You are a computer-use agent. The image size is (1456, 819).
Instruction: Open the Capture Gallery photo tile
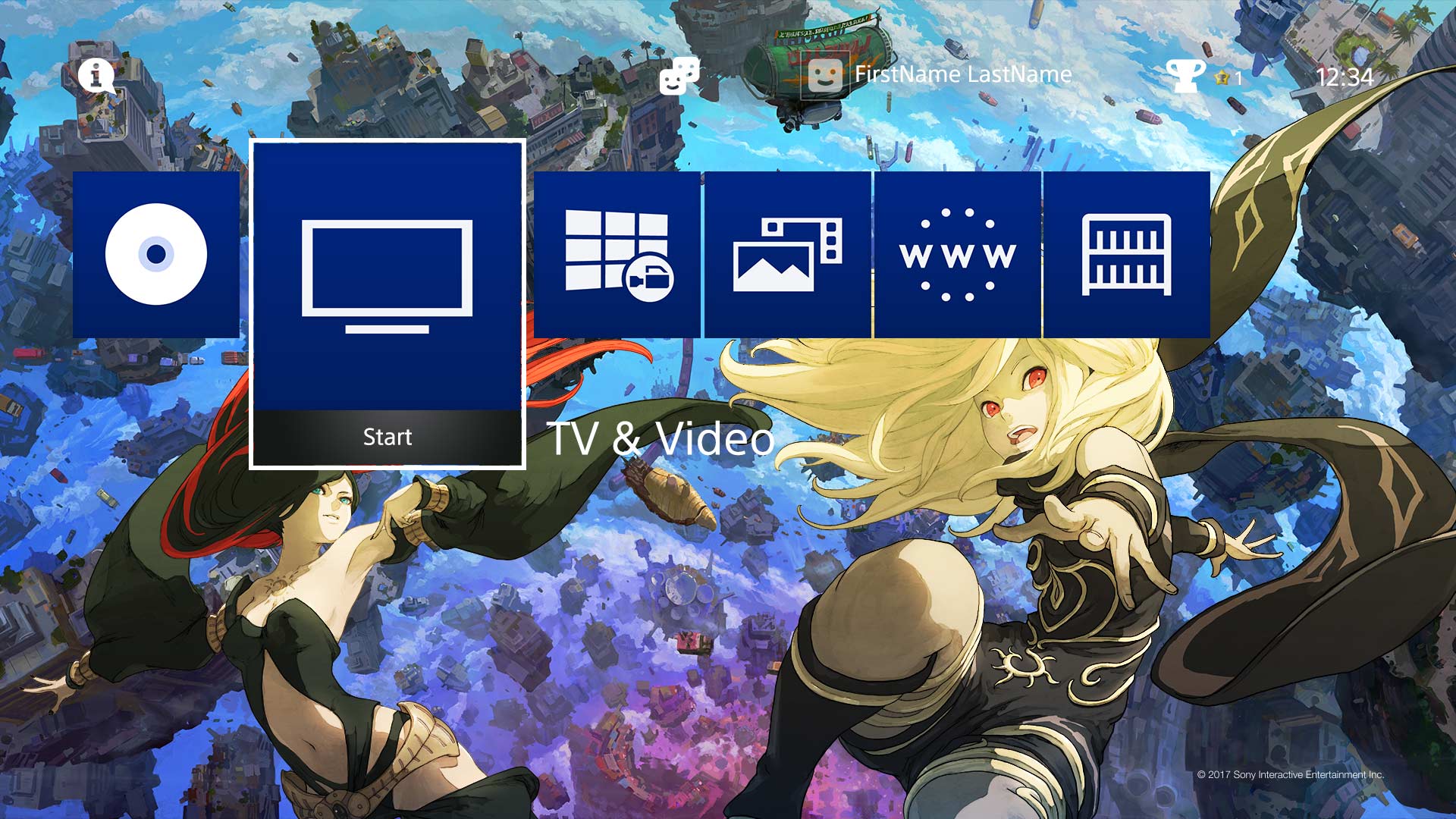tap(787, 254)
